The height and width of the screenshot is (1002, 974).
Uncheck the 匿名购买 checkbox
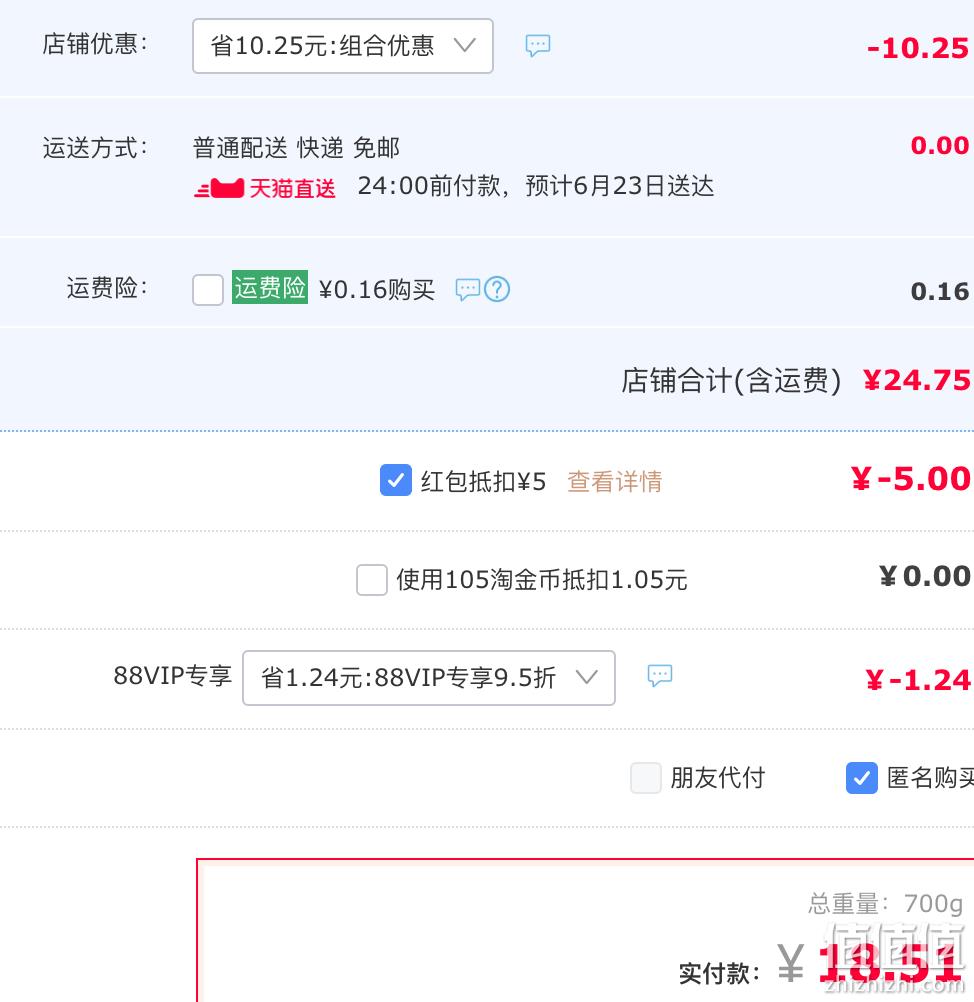862,778
